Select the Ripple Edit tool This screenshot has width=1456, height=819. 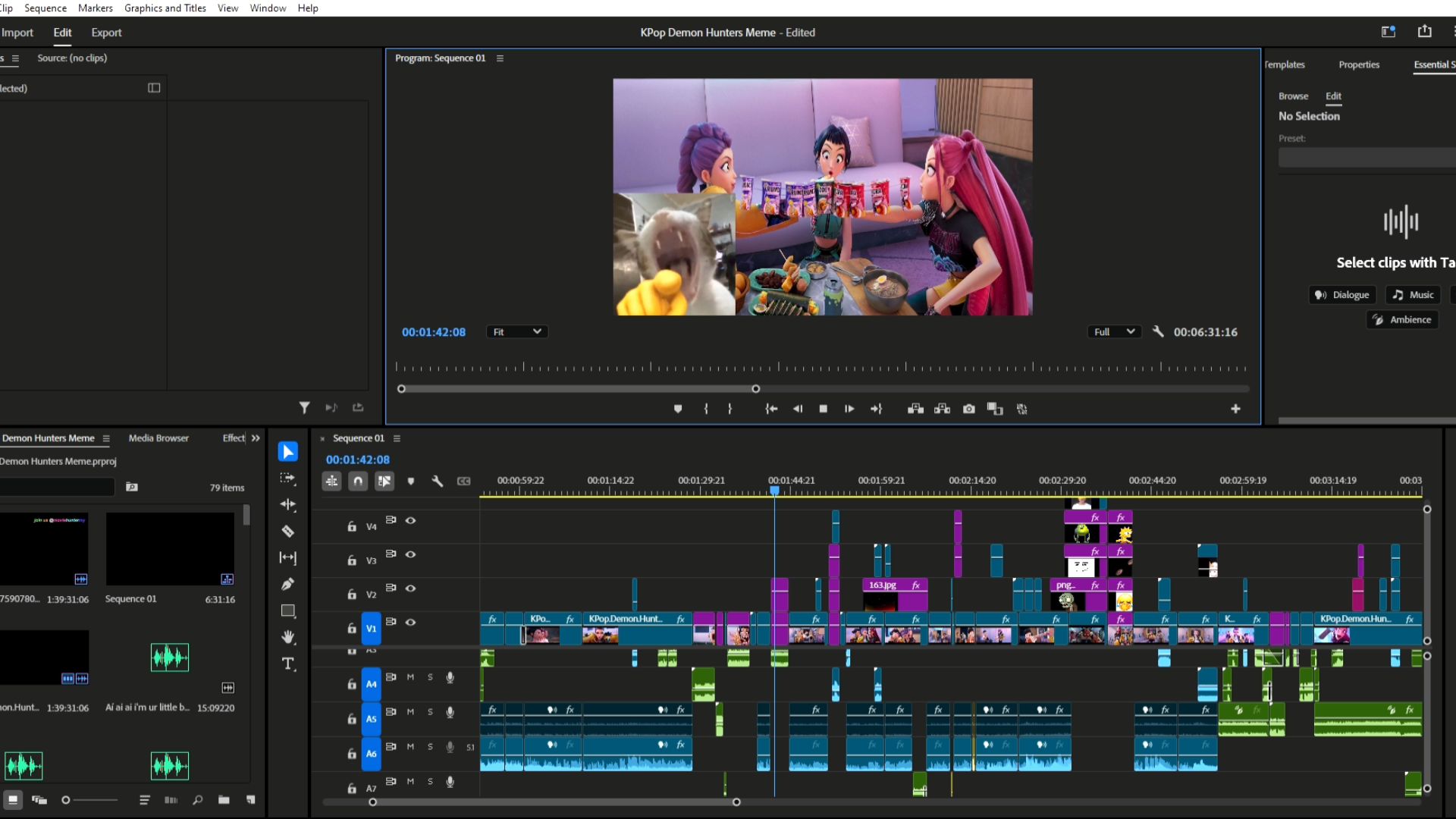click(x=287, y=504)
